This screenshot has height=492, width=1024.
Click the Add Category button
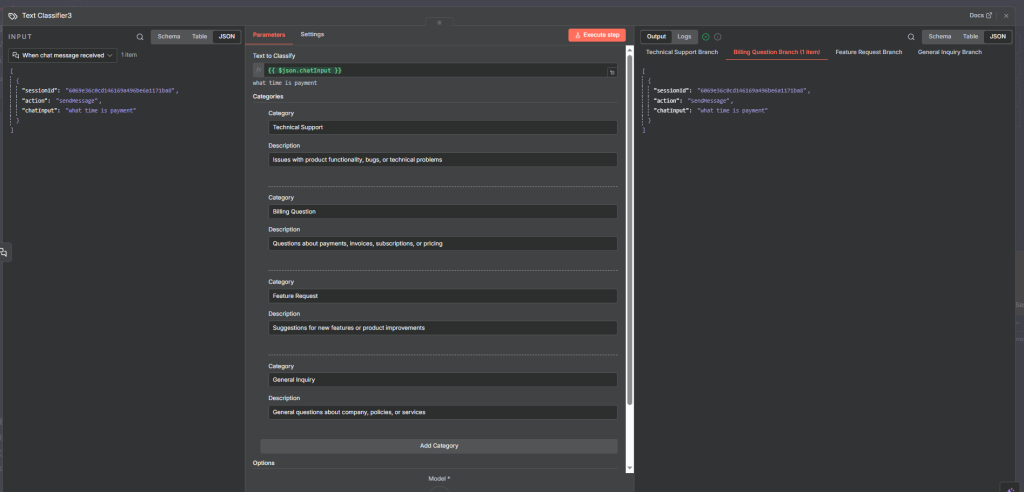[x=439, y=446]
